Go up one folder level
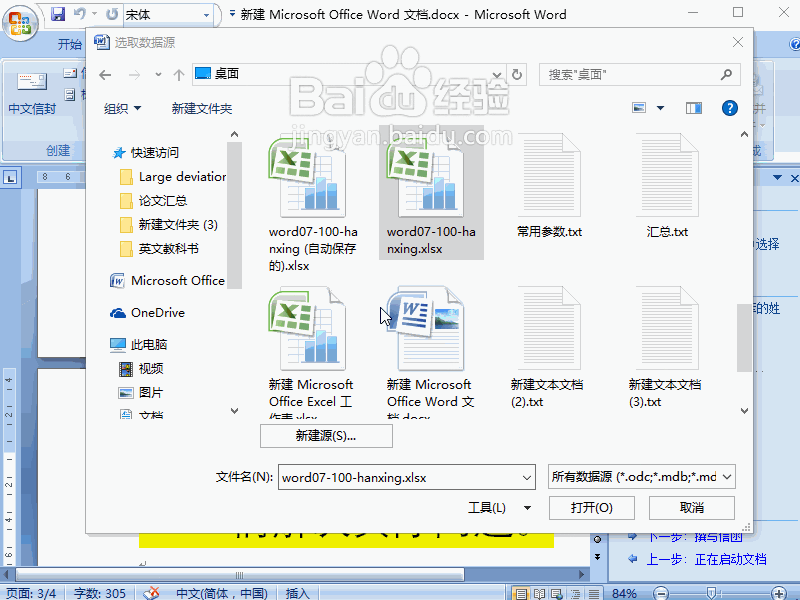The height and width of the screenshot is (600, 800). tap(179, 75)
